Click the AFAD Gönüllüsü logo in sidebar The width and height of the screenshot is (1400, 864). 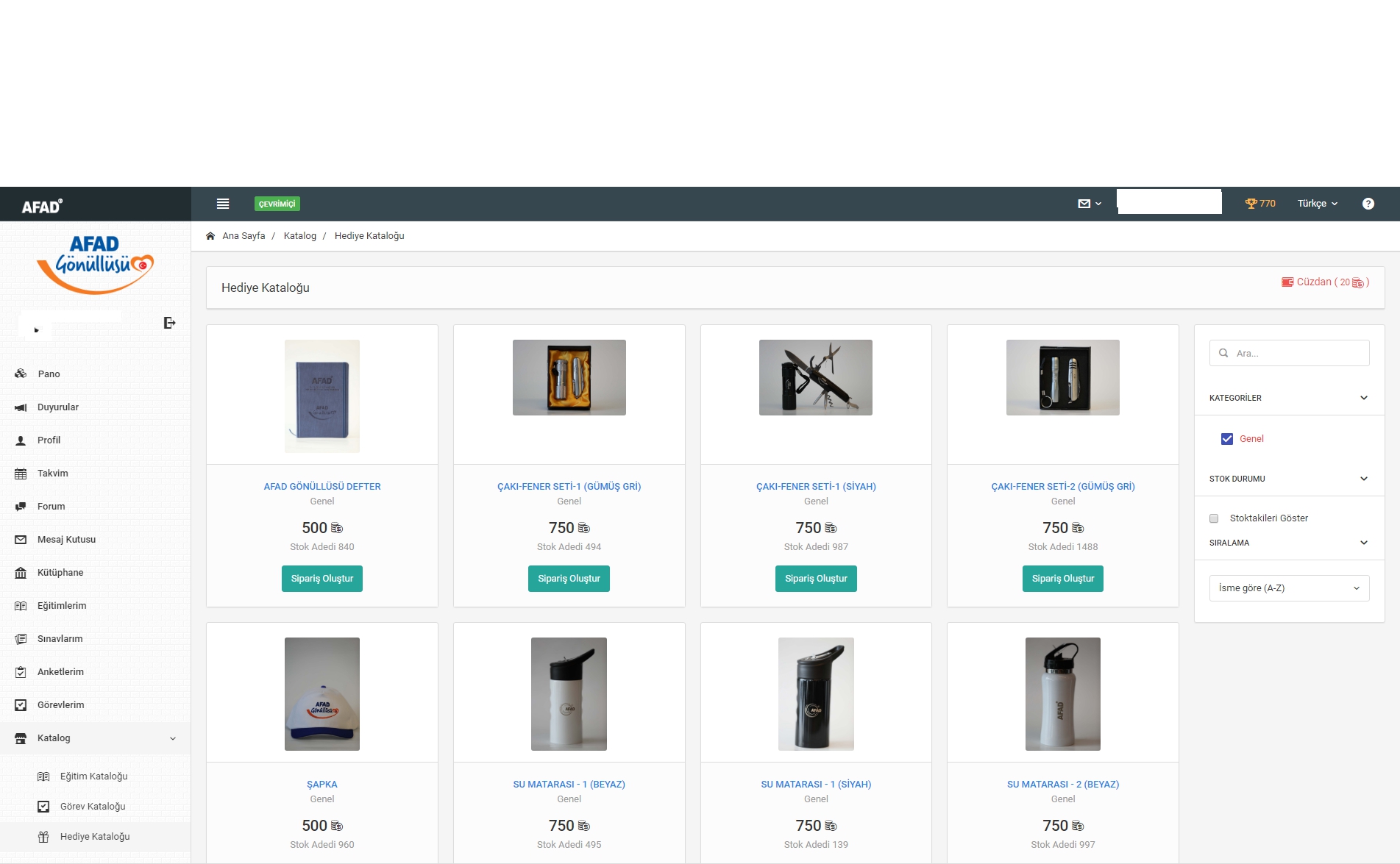[x=95, y=264]
